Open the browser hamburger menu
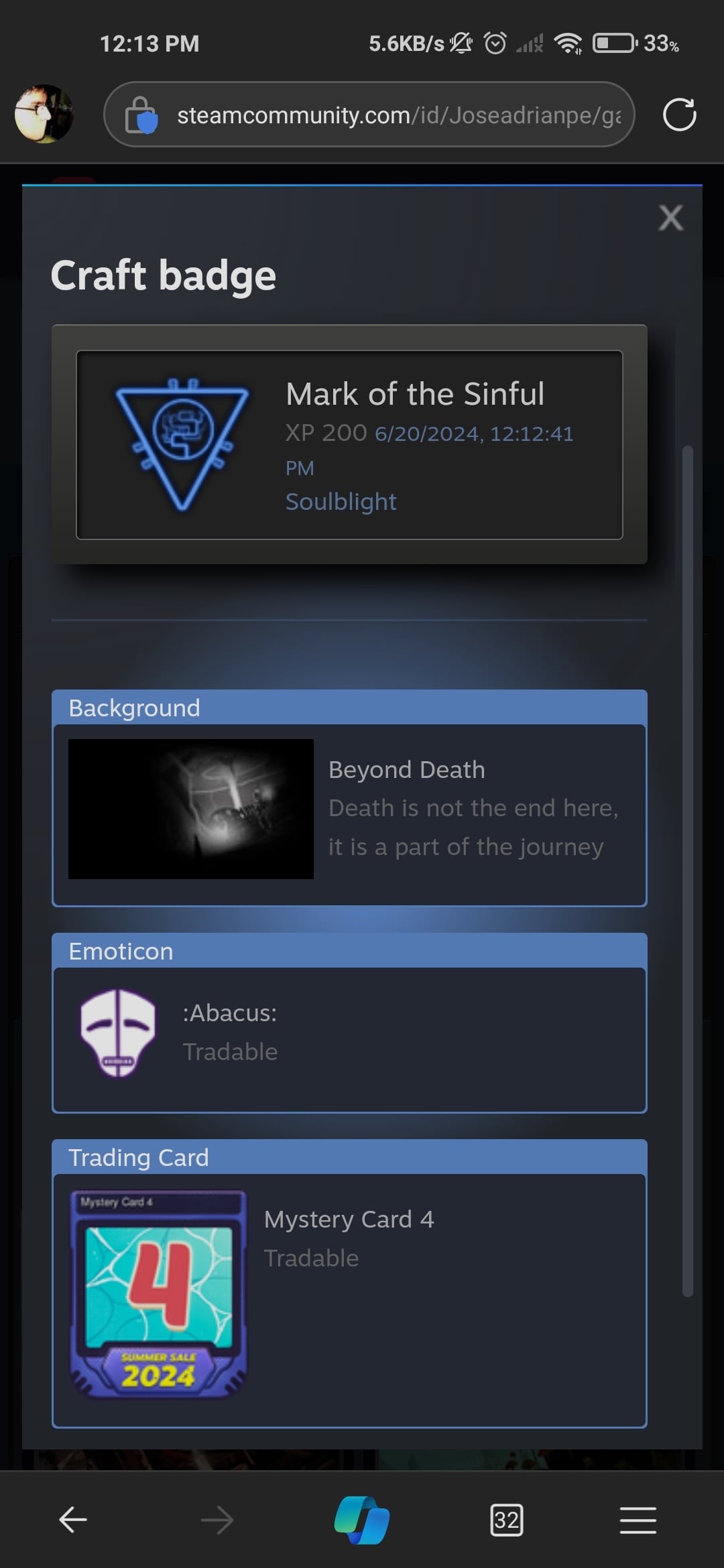This screenshot has height=1568, width=724. 638,1520
